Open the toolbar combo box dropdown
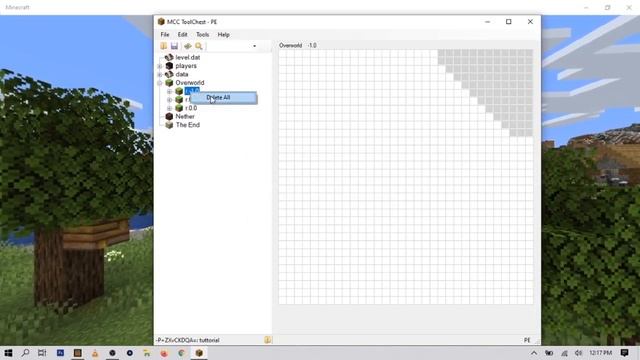 click(254, 46)
